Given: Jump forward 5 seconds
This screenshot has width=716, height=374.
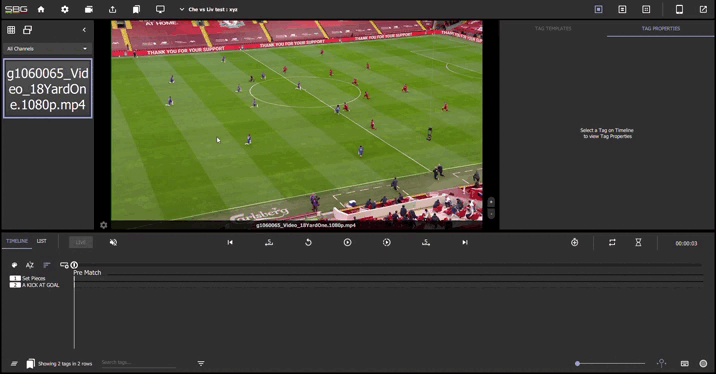Looking at the screenshot, I should [426, 242].
